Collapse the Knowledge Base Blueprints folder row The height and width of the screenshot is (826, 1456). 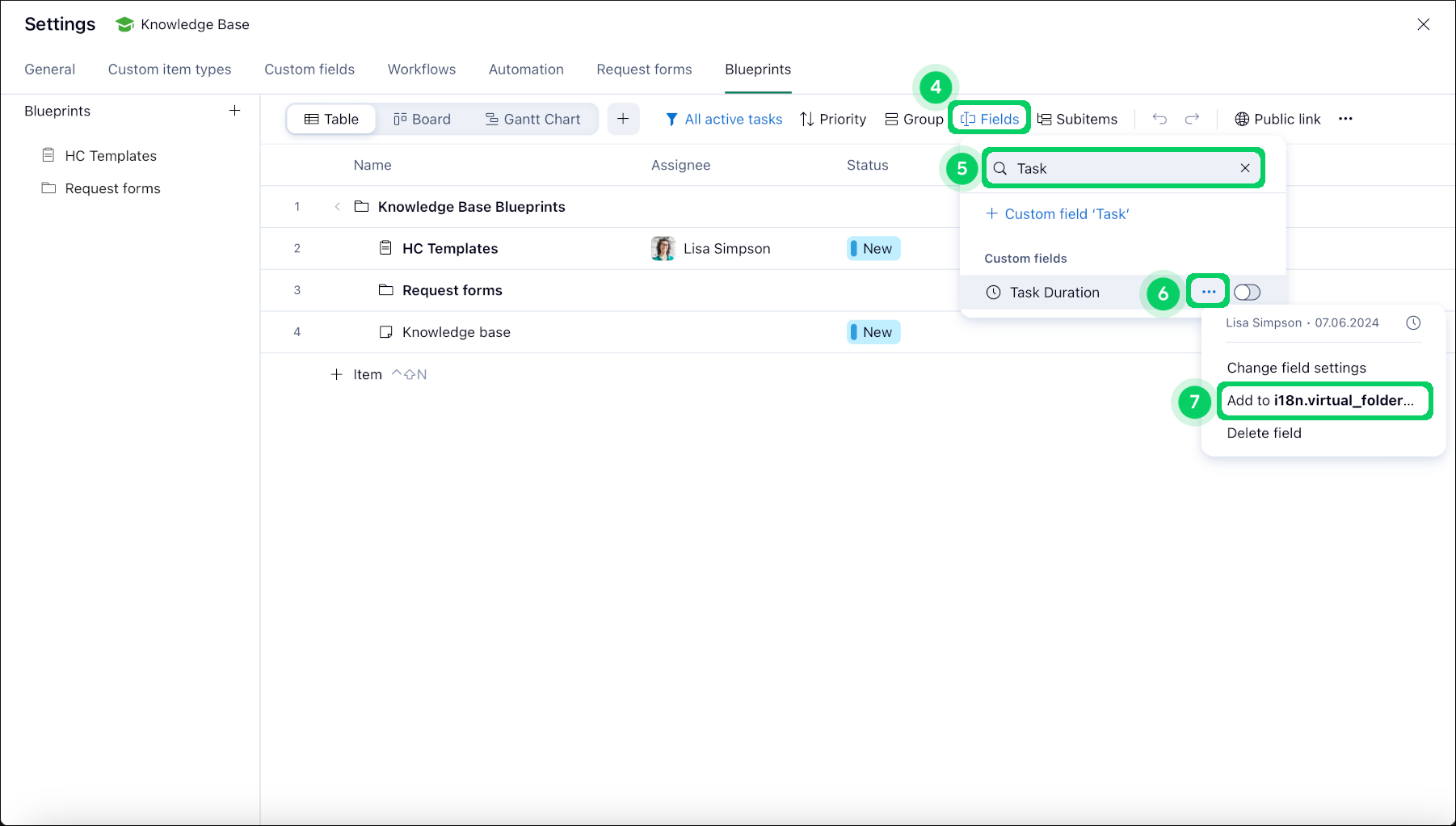coord(337,206)
